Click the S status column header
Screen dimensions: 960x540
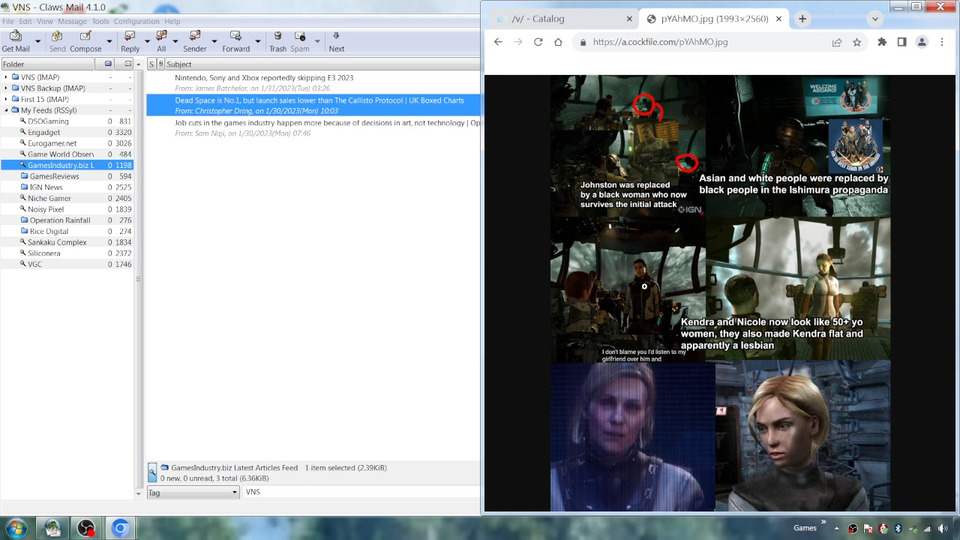(x=151, y=64)
